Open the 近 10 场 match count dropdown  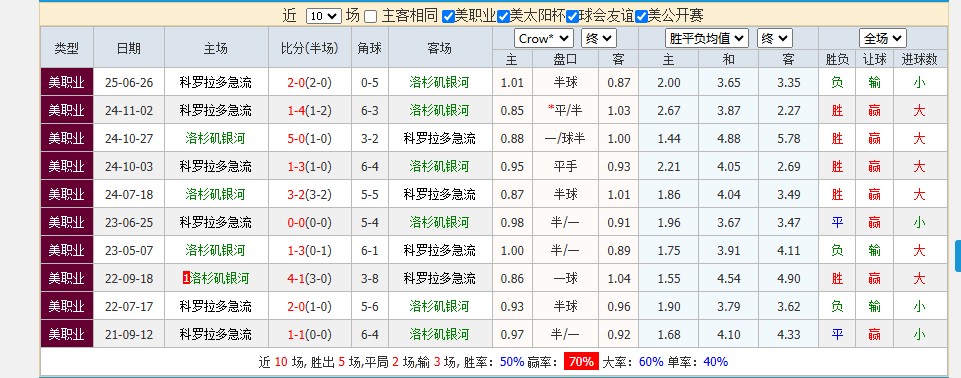coord(324,16)
